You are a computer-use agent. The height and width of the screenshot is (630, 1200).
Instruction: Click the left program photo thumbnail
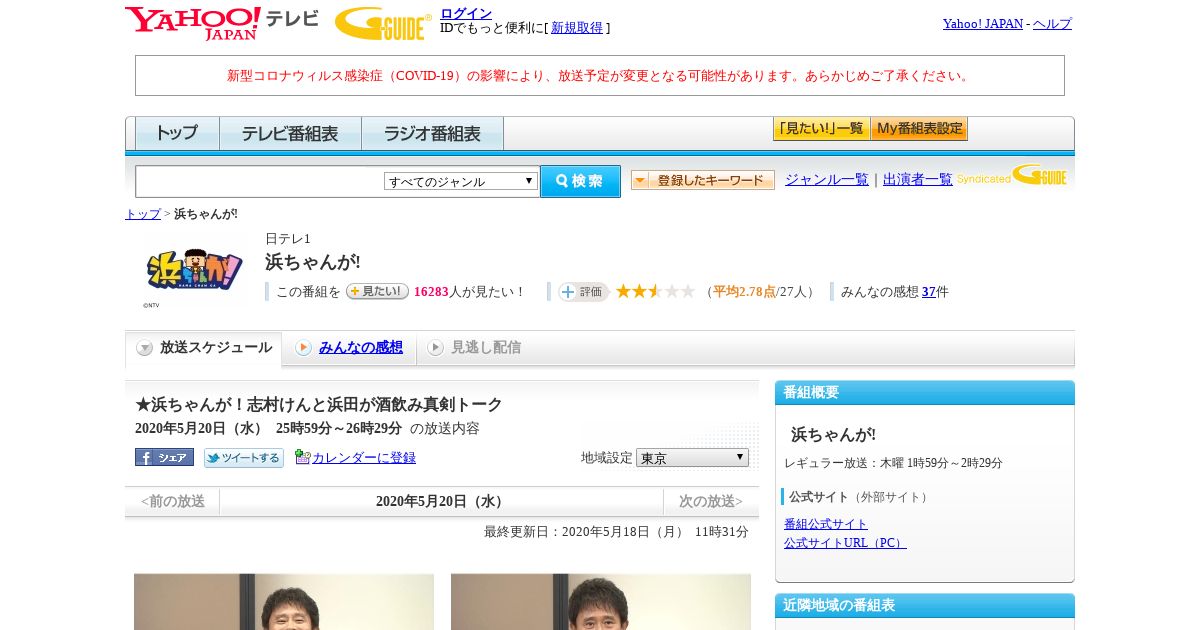(x=284, y=601)
